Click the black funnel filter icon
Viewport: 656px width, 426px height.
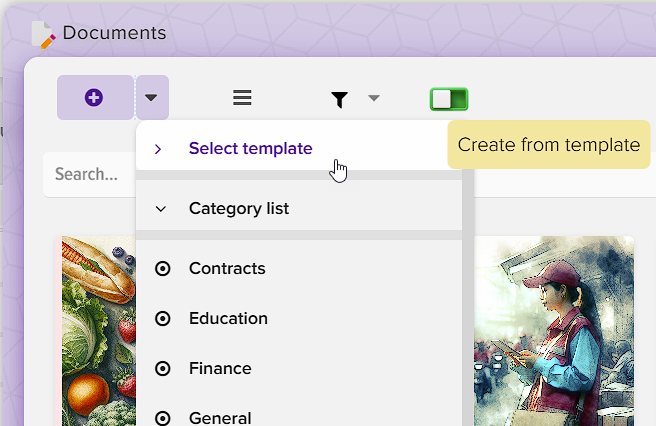[339, 100]
